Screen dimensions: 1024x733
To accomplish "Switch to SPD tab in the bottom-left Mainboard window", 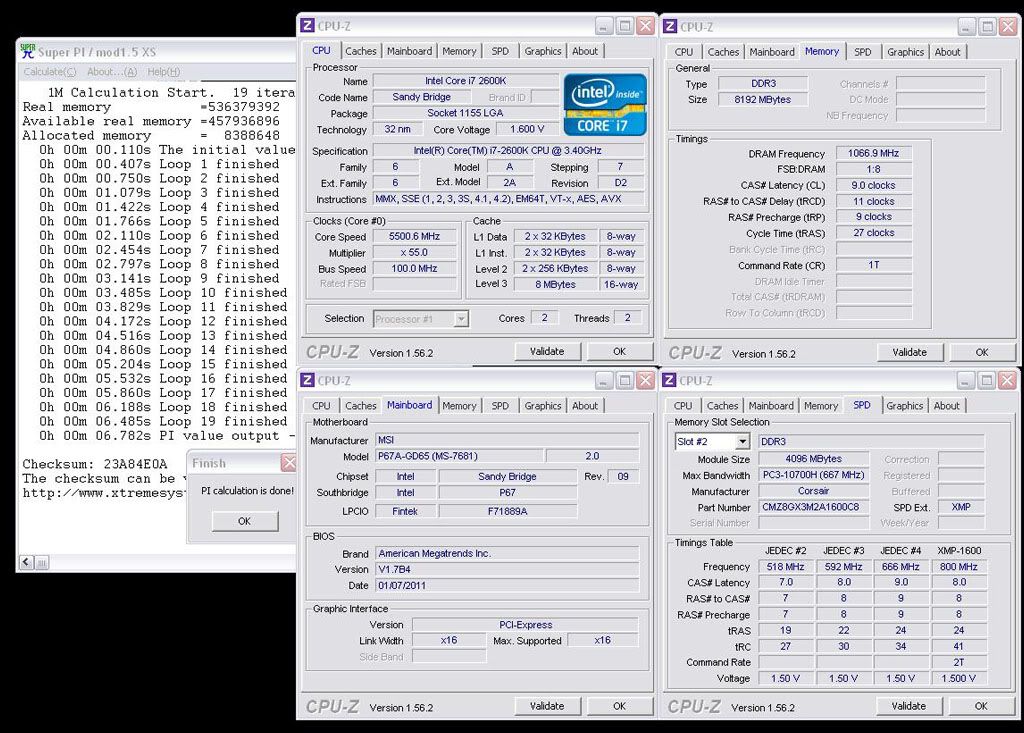I will coord(500,406).
